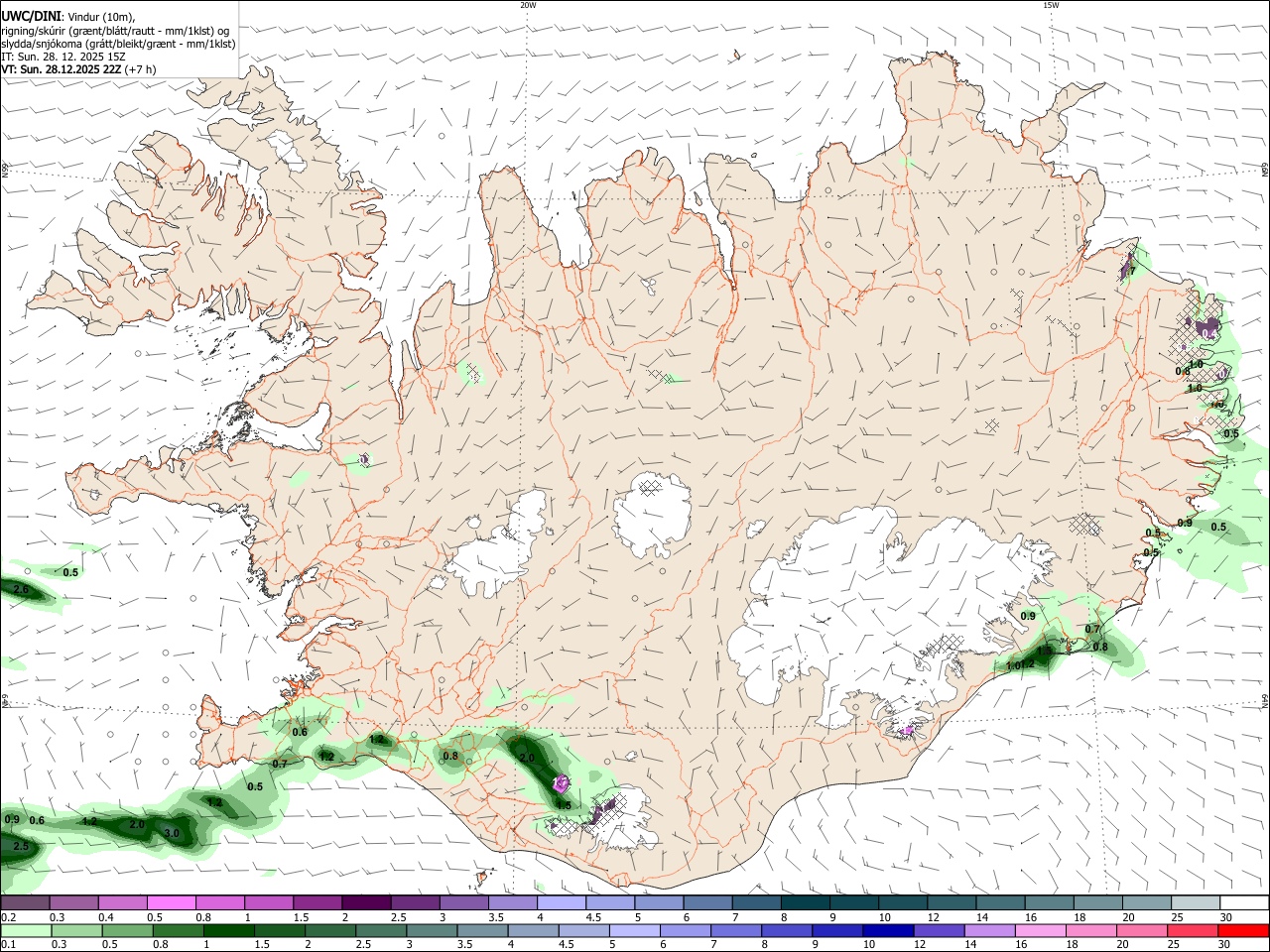Click the 2.6 precipitation value on the map
This screenshot has height=952, width=1270.
[x=21, y=590]
